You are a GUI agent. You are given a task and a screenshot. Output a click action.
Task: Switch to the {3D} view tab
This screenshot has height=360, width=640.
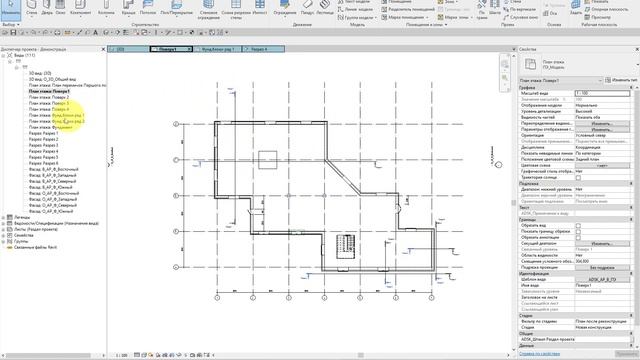[x=129, y=49]
